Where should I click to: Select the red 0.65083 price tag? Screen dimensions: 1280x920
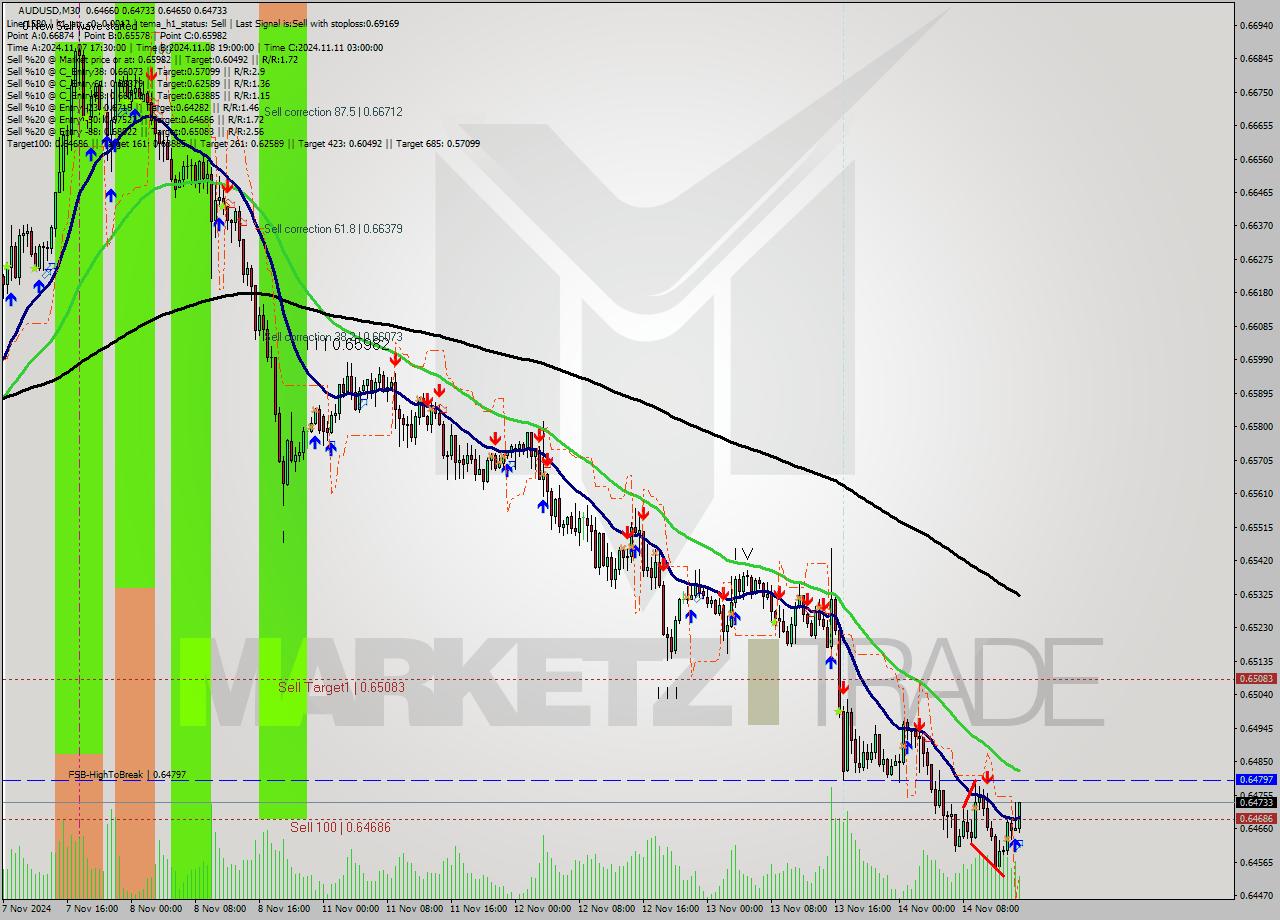point(1257,678)
